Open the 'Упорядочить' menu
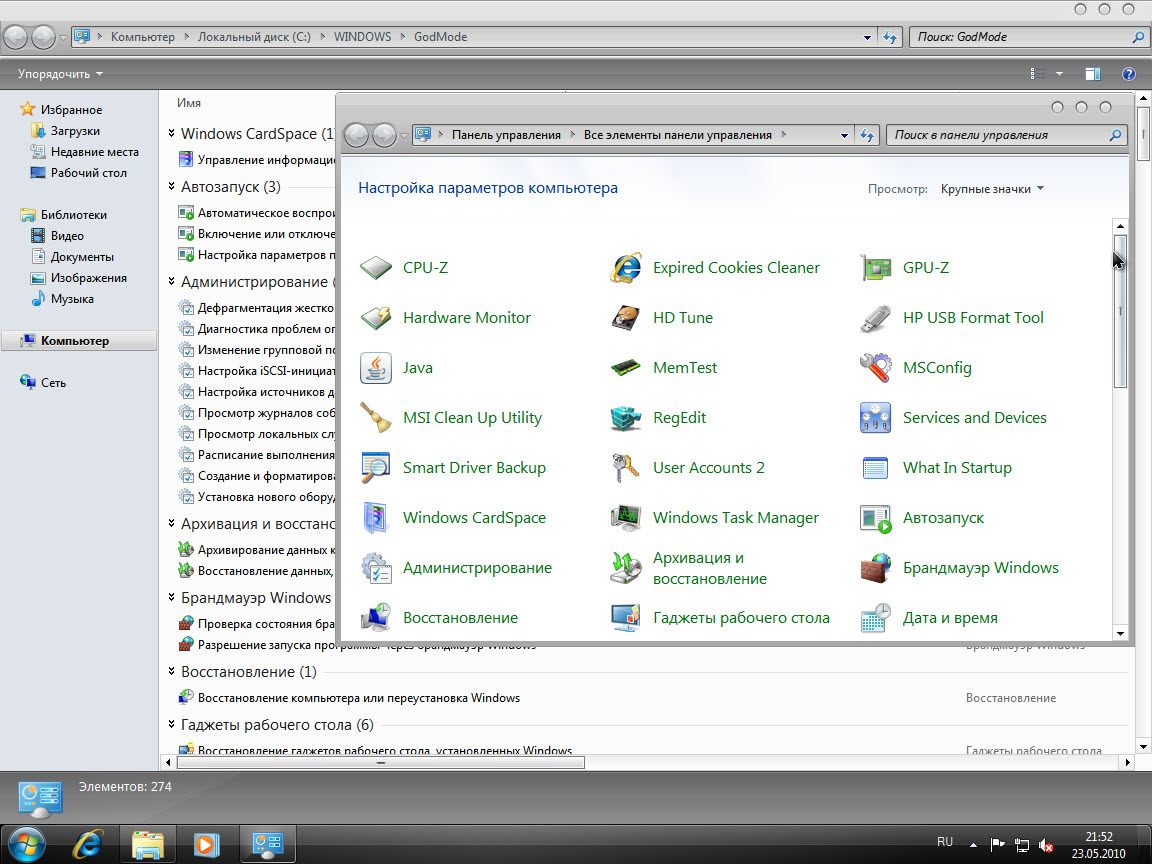This screenshot has height=864, width=1152. (60, 74)
